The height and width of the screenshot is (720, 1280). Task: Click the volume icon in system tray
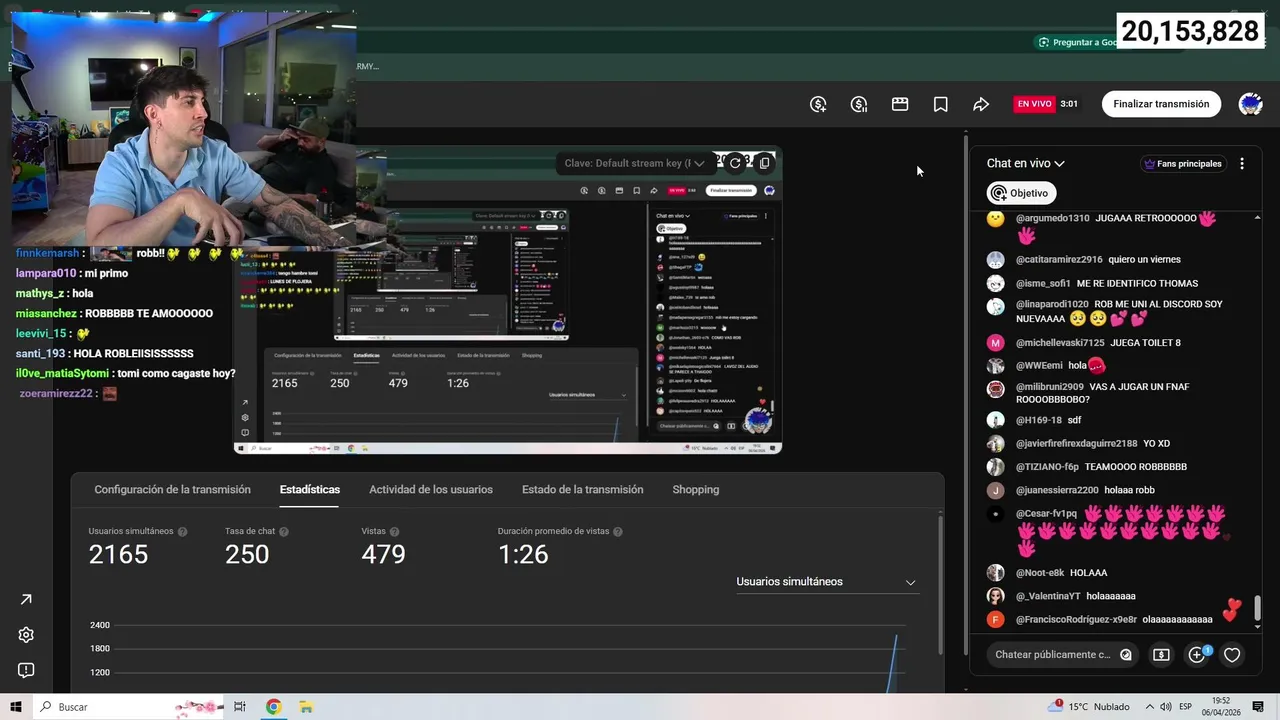[x=1165, y=707]
